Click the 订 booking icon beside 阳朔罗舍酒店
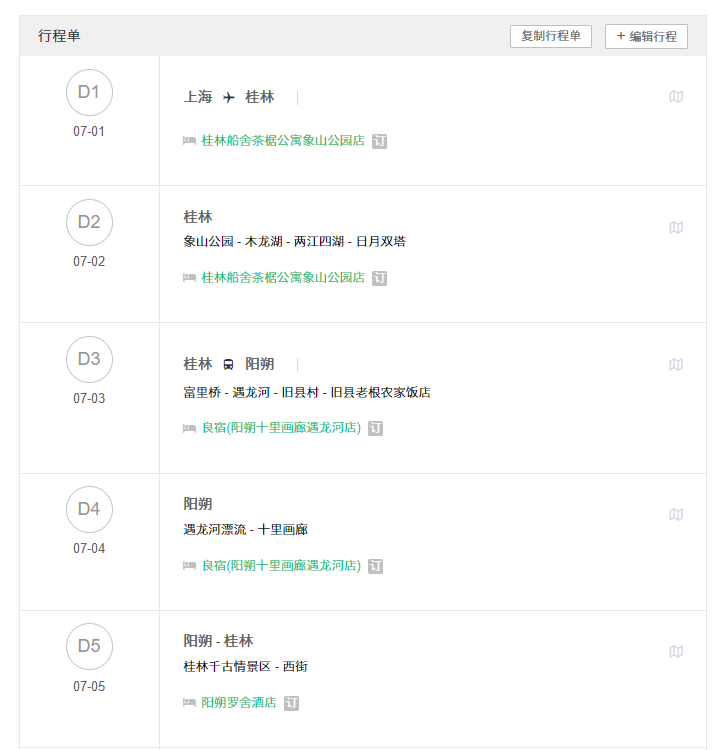The height and width of the screenshot is (750, 715). point(291,703)
